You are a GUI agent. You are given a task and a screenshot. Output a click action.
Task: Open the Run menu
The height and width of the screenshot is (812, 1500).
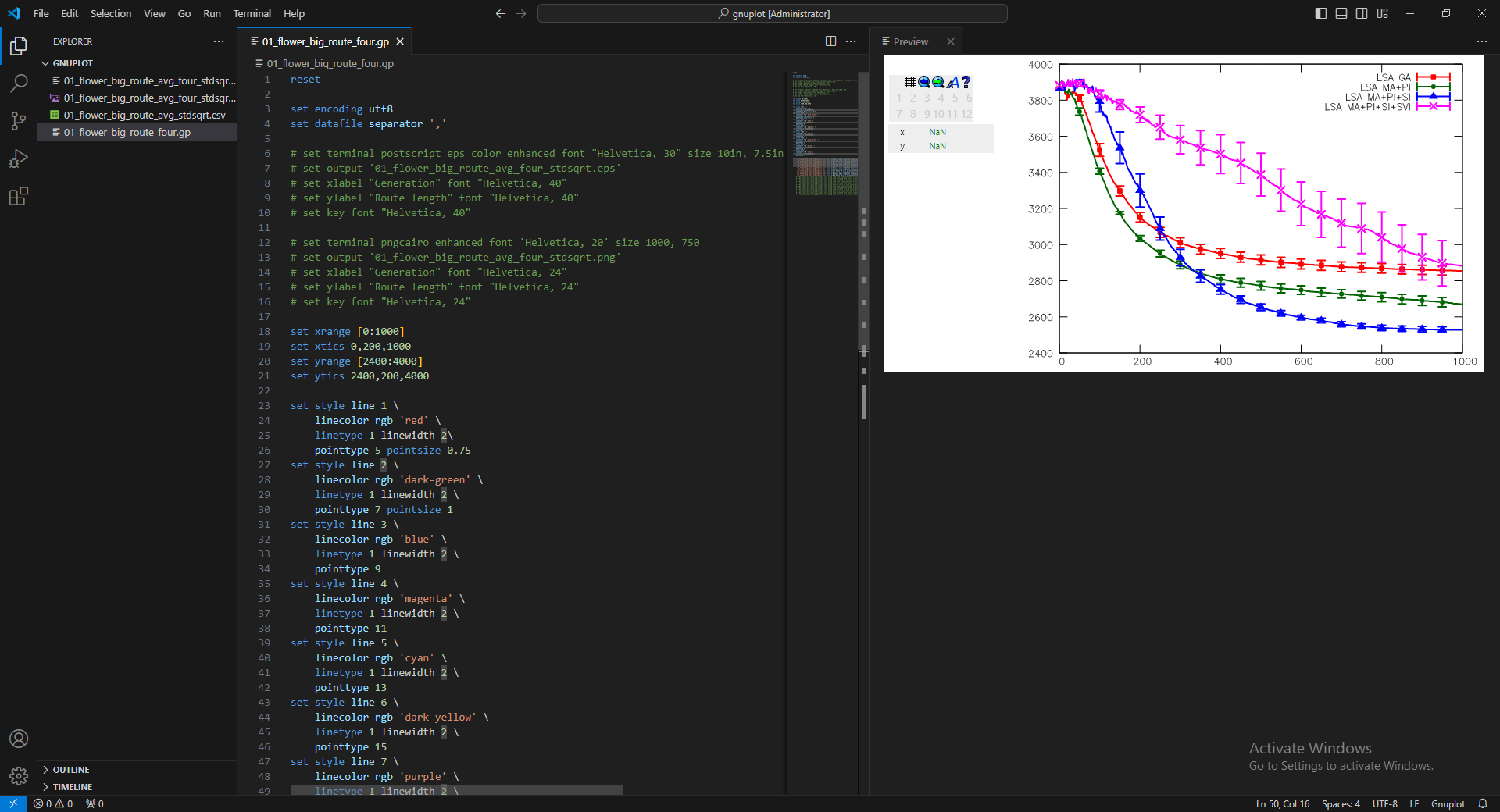(212, 13)
